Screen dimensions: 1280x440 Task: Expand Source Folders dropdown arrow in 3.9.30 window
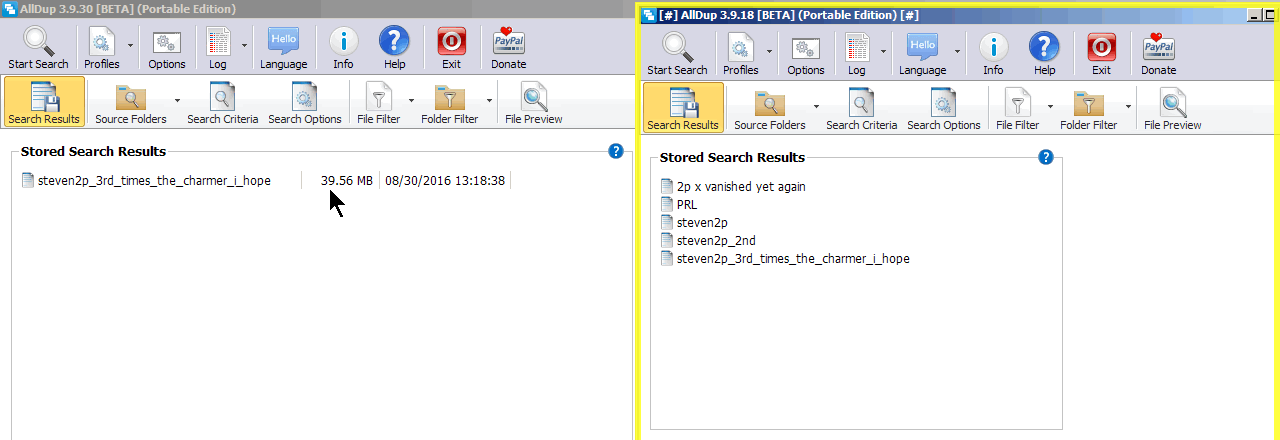[x=177, y=100]
